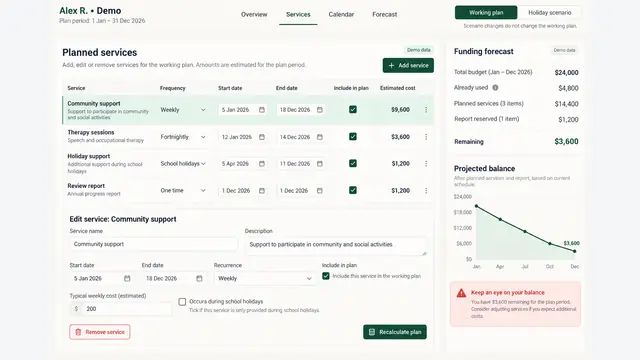Open more options menu for Community support row
The image size is (640, 360).
(x=426, y=110)
